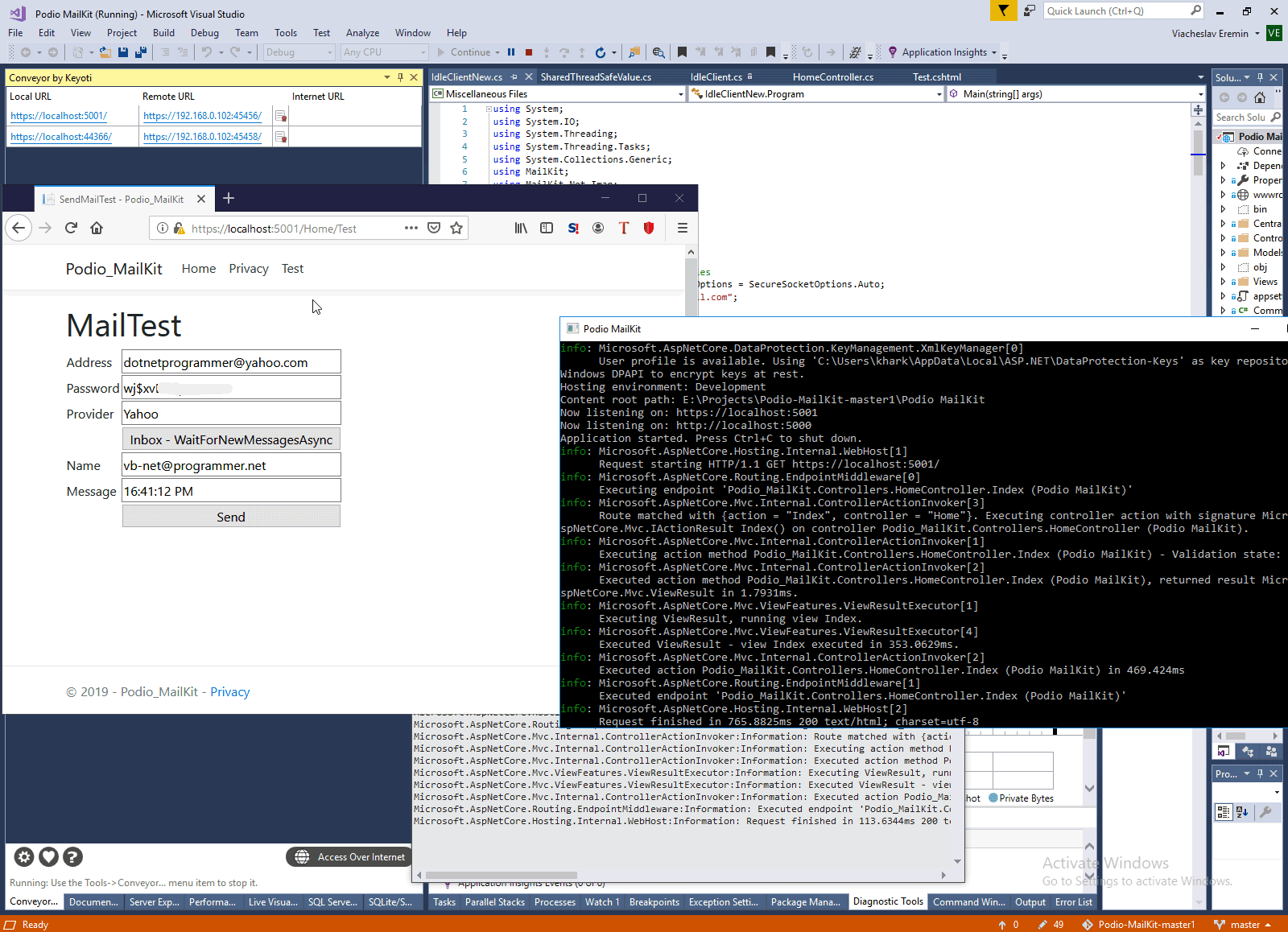Click the single-disk Save icon
Image resolution: width=1288 pixels, height=932 pixels.
pyautogui.click(x=123, y=52)
